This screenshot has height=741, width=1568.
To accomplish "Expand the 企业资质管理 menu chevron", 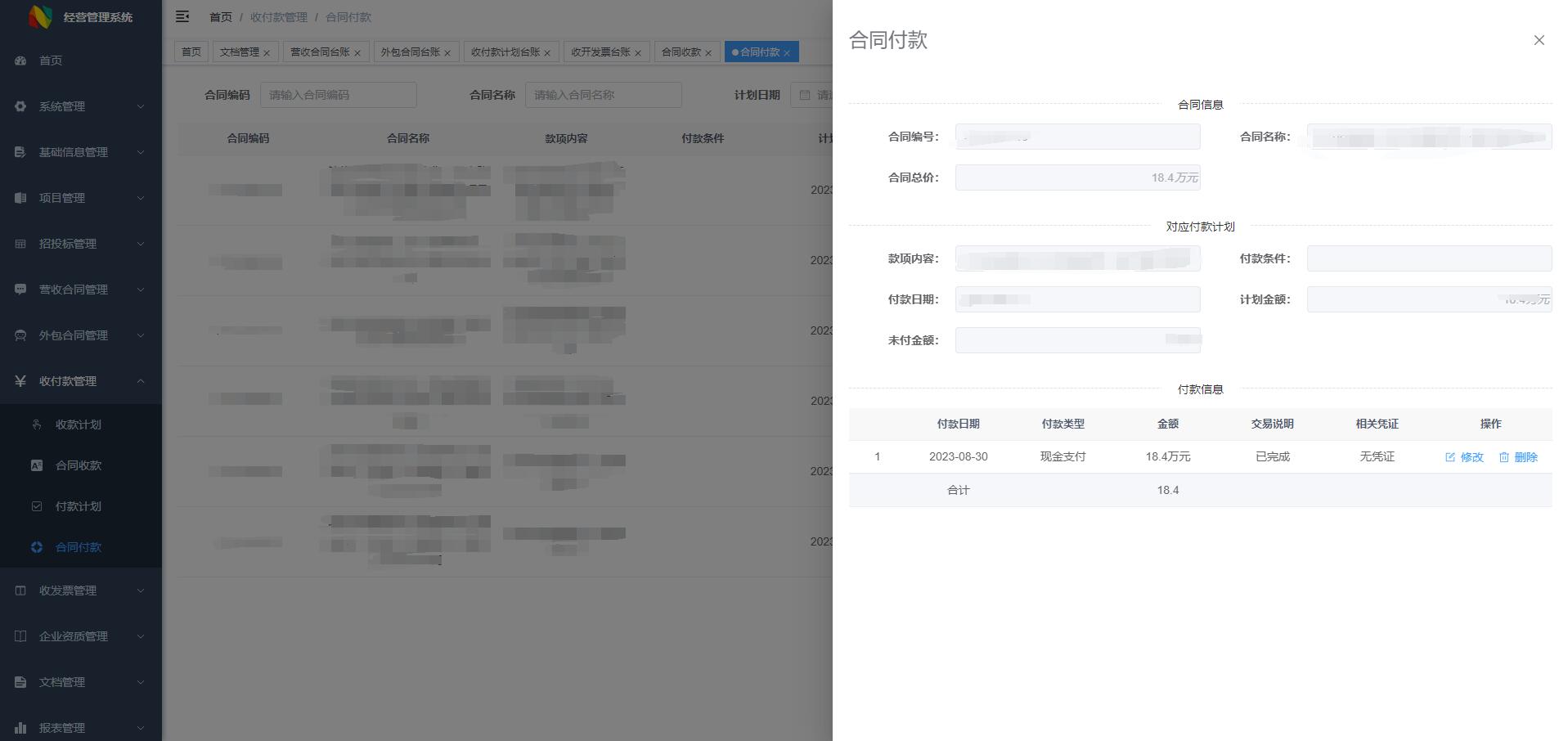I will [x=141, y=636].
